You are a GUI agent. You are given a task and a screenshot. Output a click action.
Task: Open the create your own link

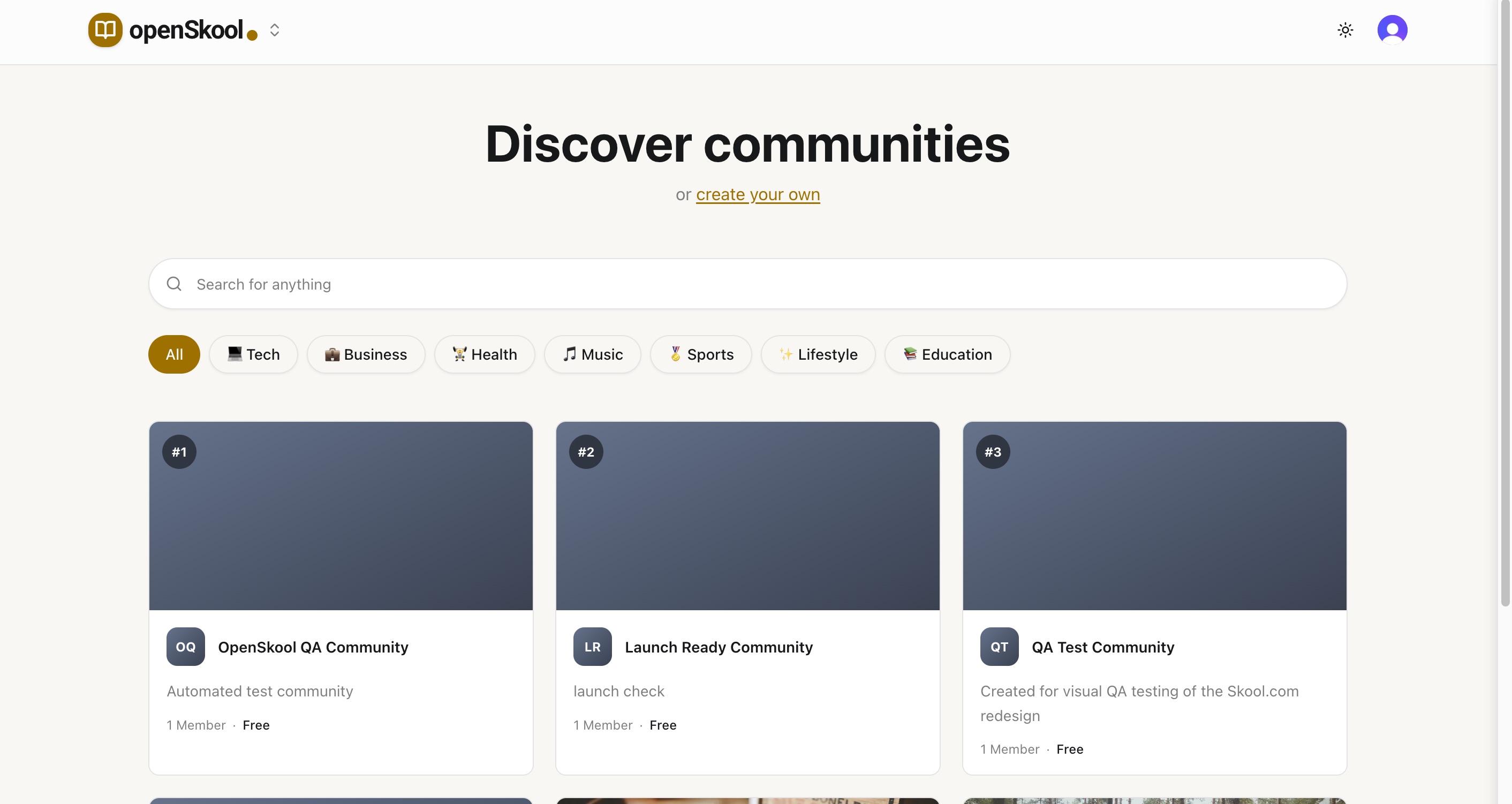click(758, 194)
